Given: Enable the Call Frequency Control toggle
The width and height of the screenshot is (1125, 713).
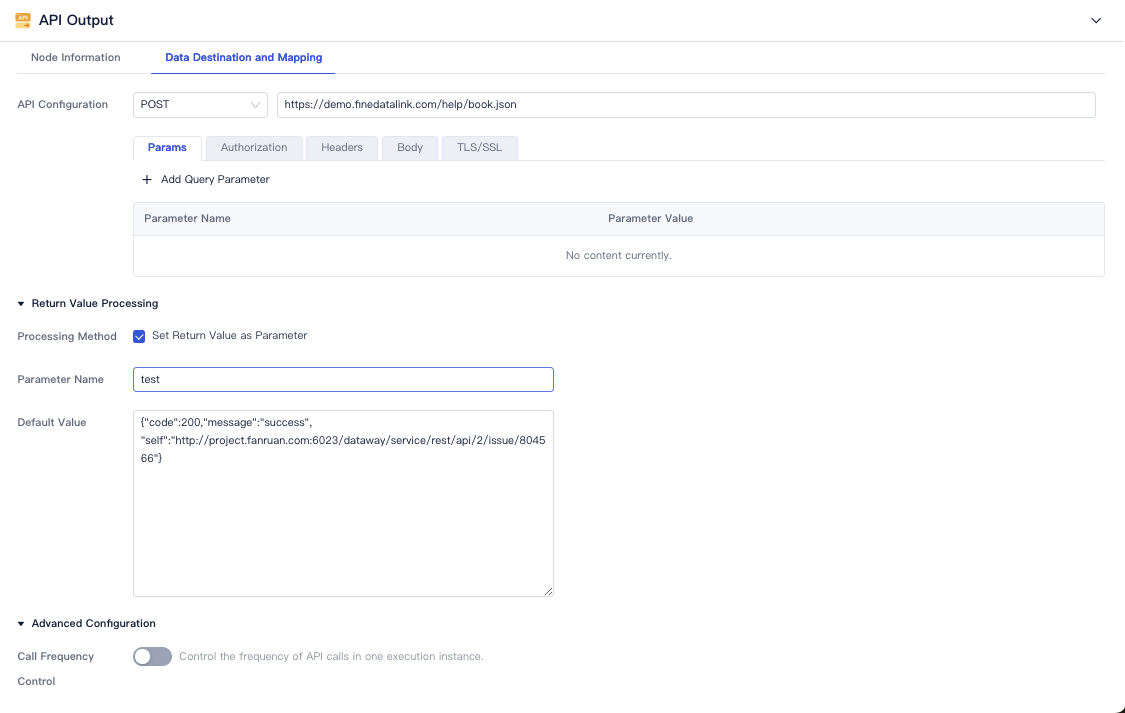Looking at the screenshot, I should click(x=152, y=656).
